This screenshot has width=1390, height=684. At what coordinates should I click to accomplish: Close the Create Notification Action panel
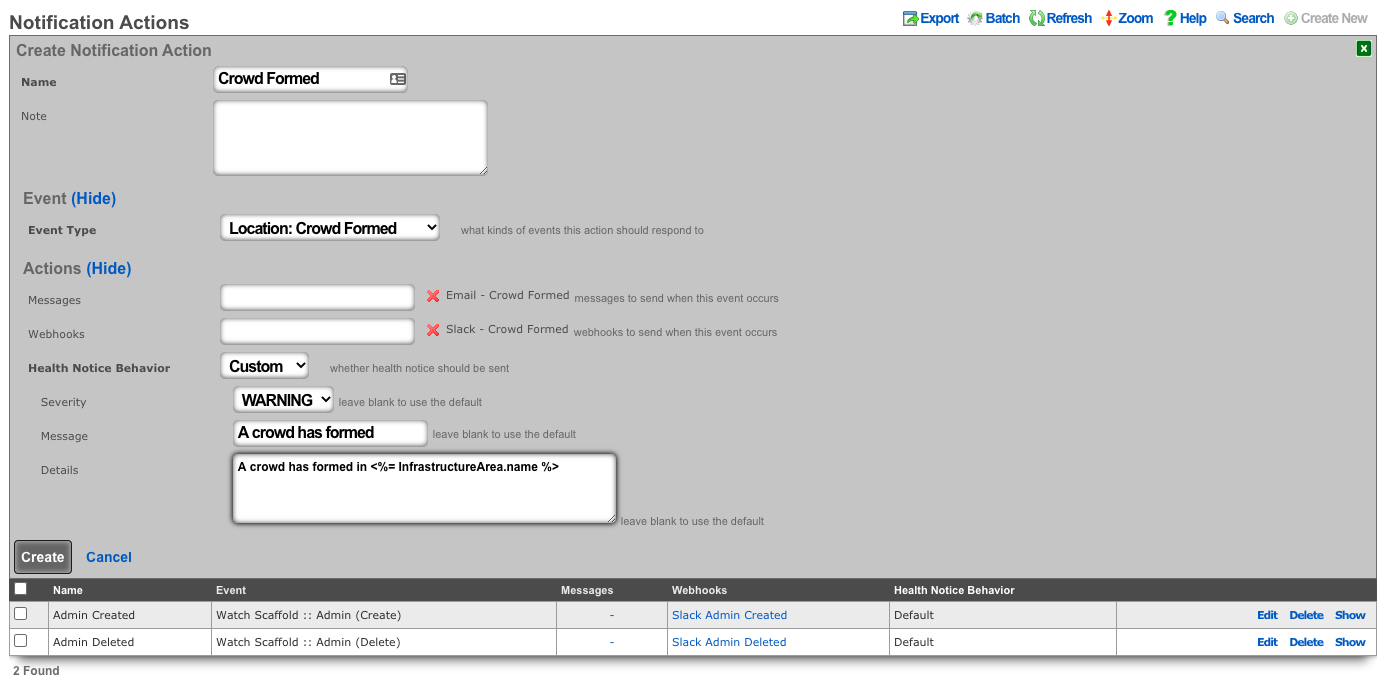pyautogui.click(x=1364, y=48)
